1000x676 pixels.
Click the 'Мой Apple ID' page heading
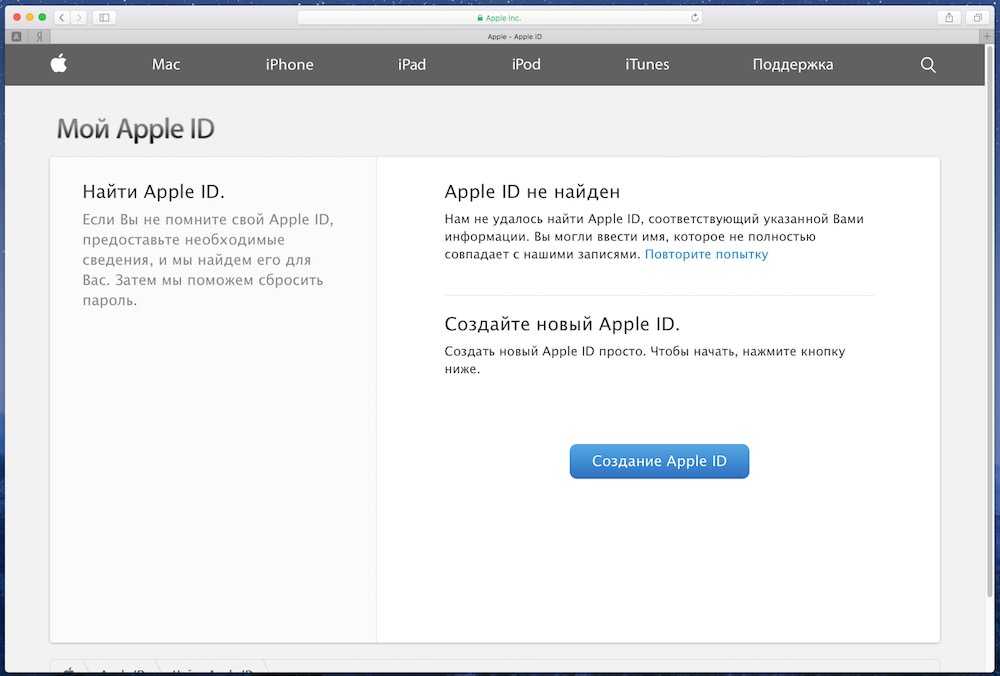coord(136,129)
